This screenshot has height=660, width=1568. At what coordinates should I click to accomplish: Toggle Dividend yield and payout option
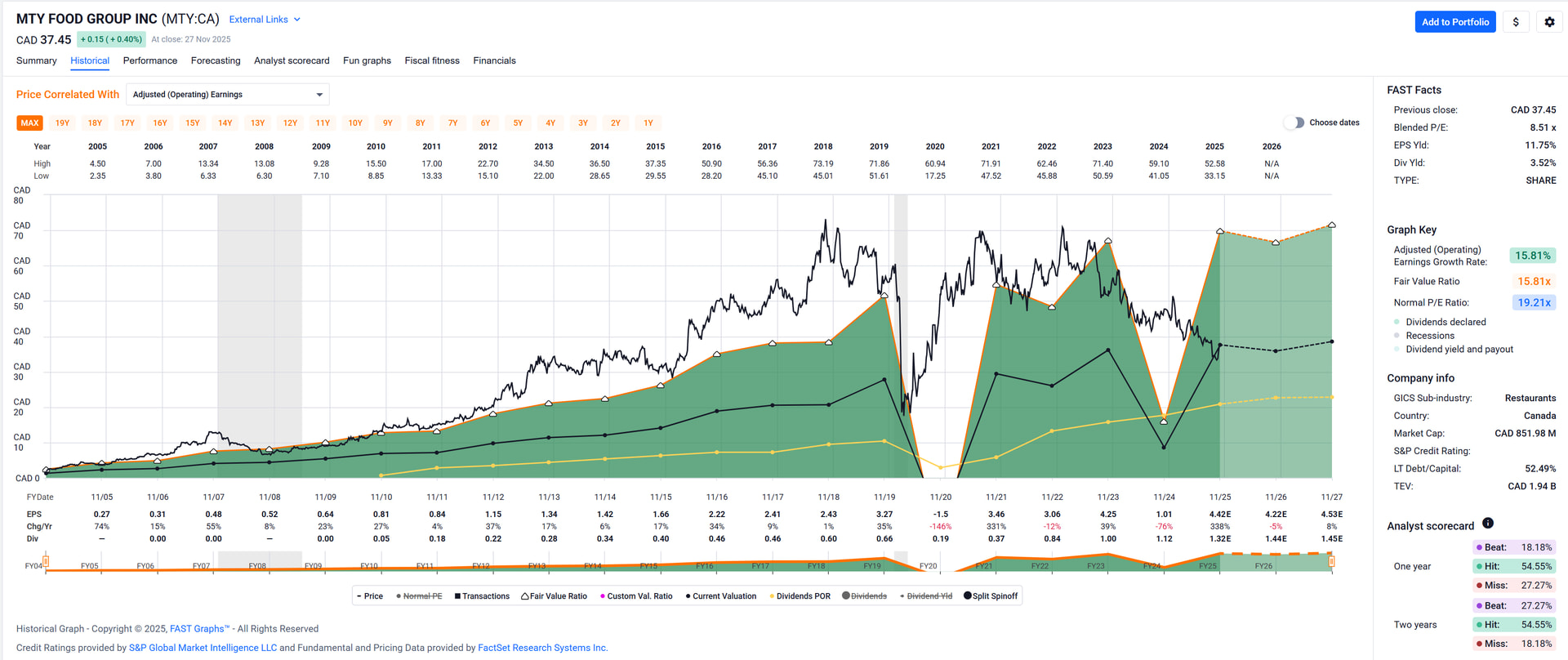(1396, 350)
